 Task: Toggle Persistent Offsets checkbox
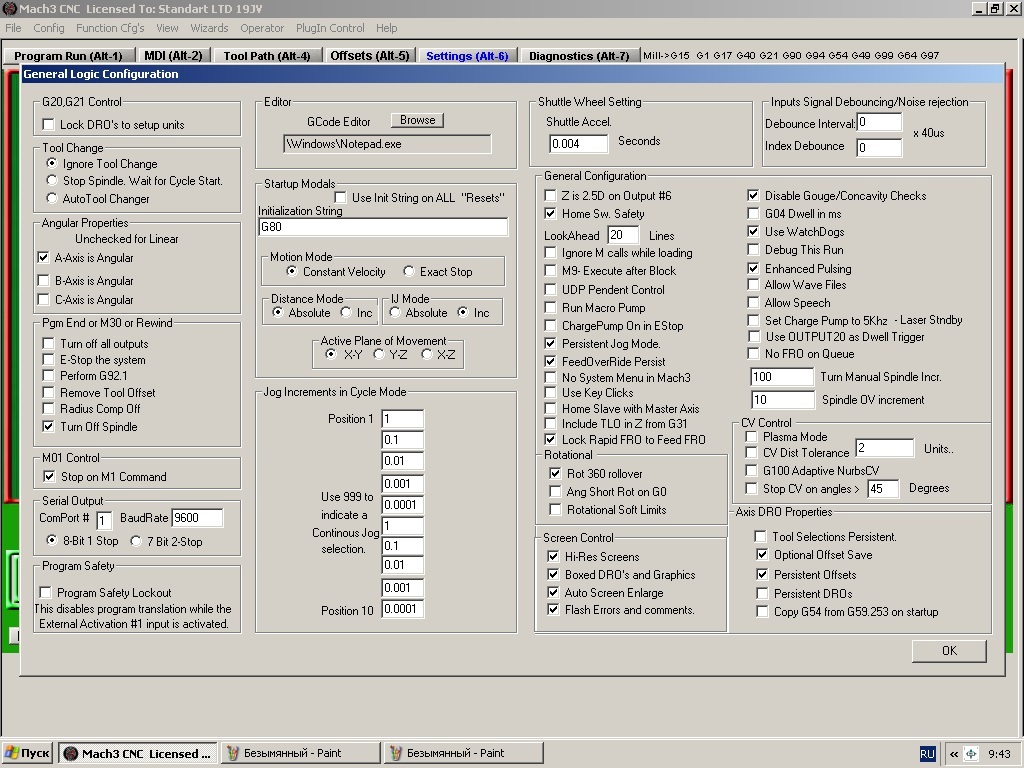click(x=761, y=574)
